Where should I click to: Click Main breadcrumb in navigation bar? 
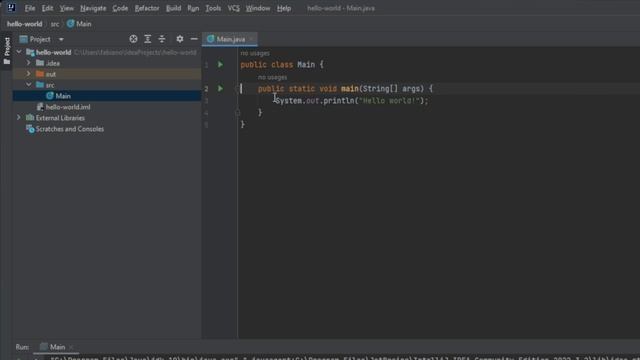pos(79,24)
